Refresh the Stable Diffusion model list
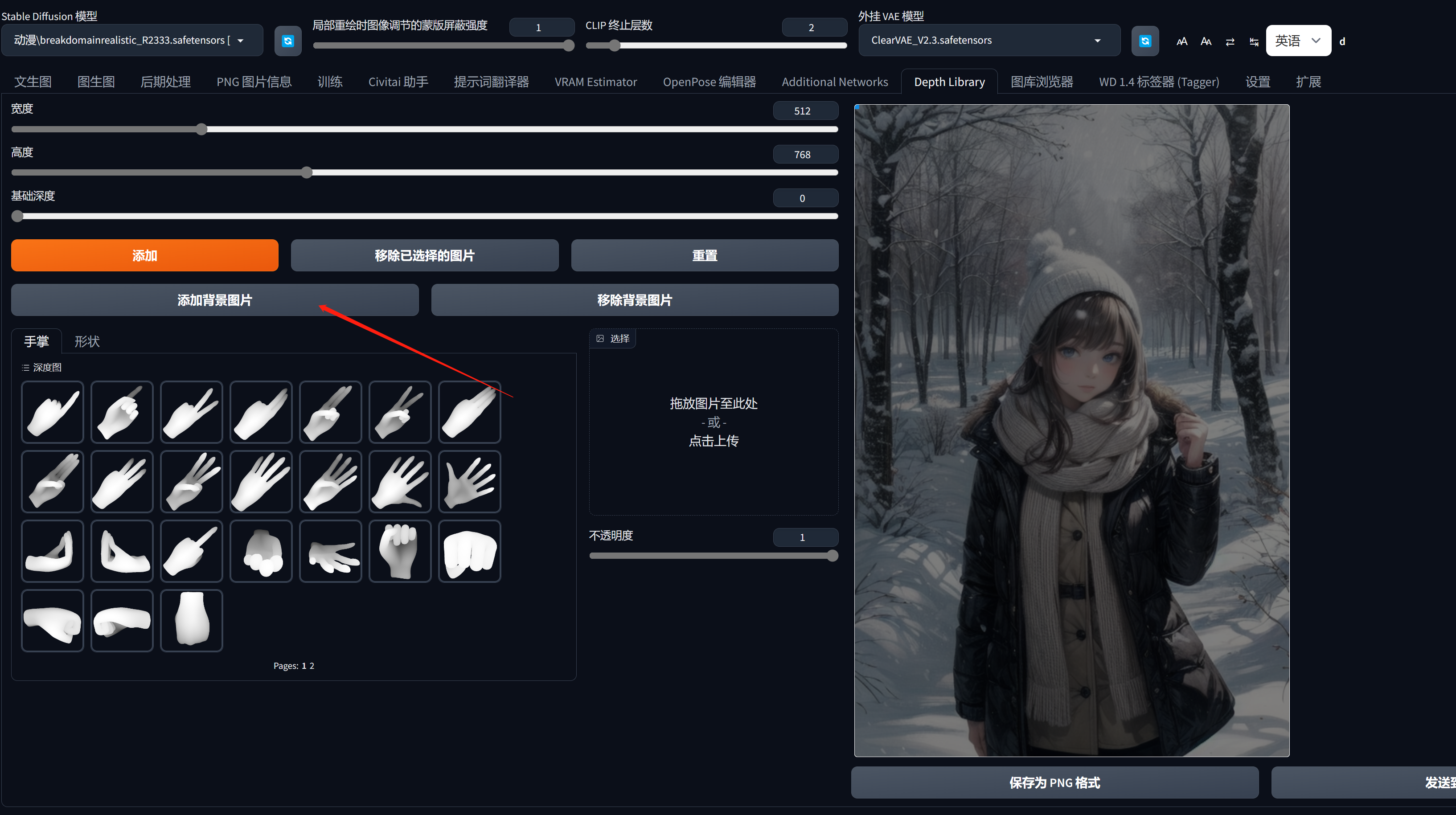 coord(288,40)
